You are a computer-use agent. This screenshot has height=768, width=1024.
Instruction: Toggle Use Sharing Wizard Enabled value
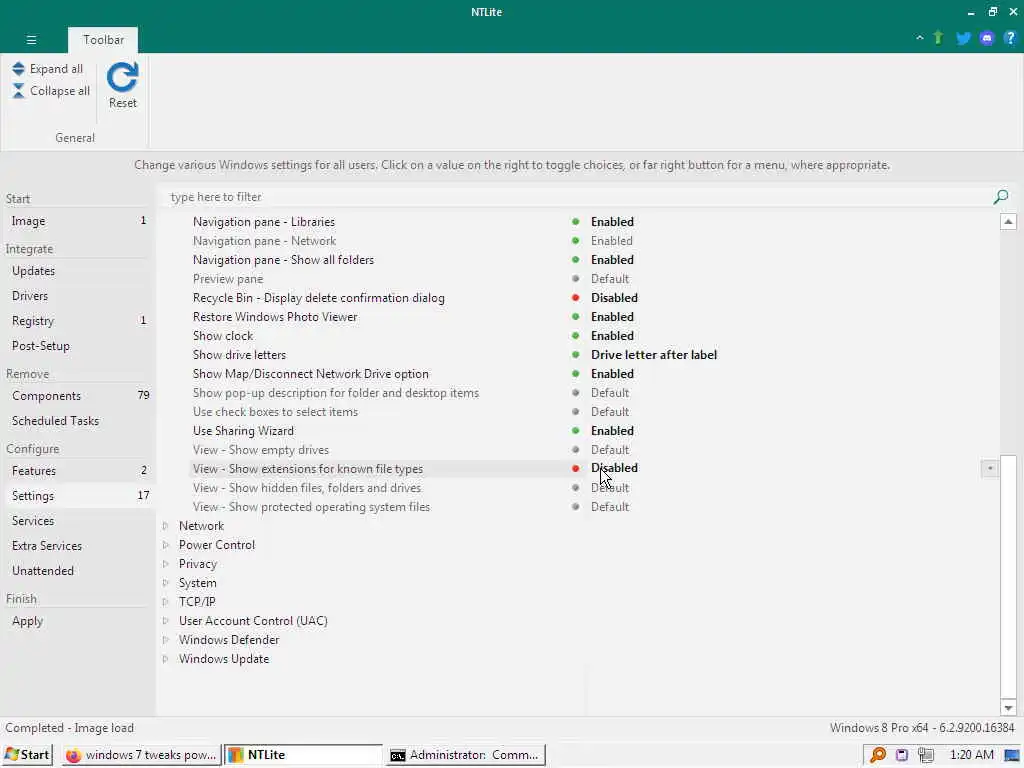[612, 431]
